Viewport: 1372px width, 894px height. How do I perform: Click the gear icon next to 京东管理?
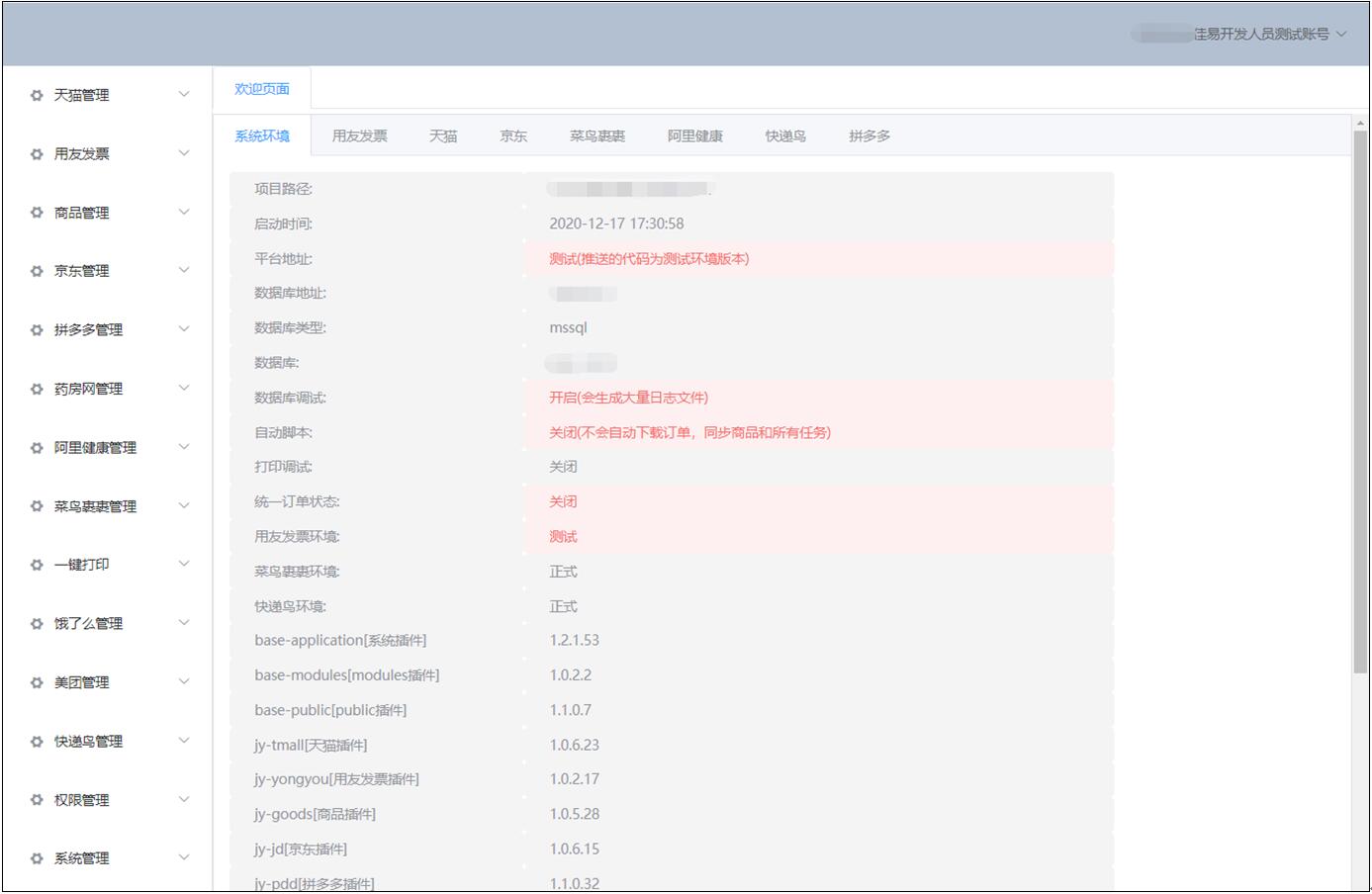(x=37, y=271)
